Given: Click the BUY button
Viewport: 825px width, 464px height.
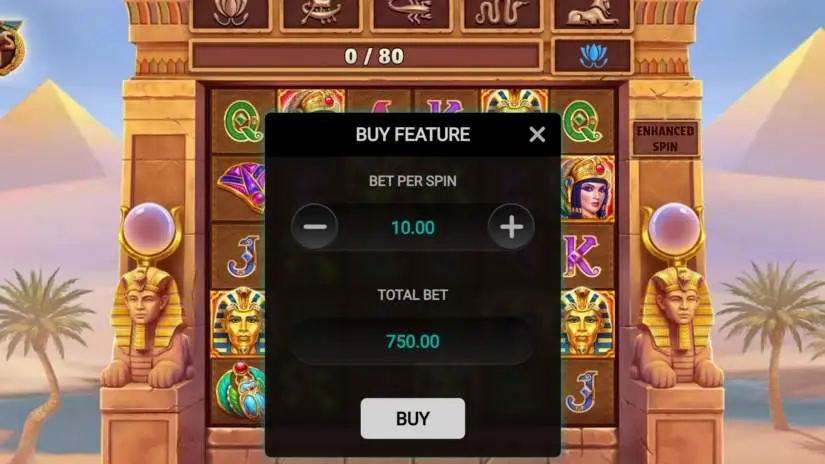Looking at the screenshot, I should (x=412, y=418).
